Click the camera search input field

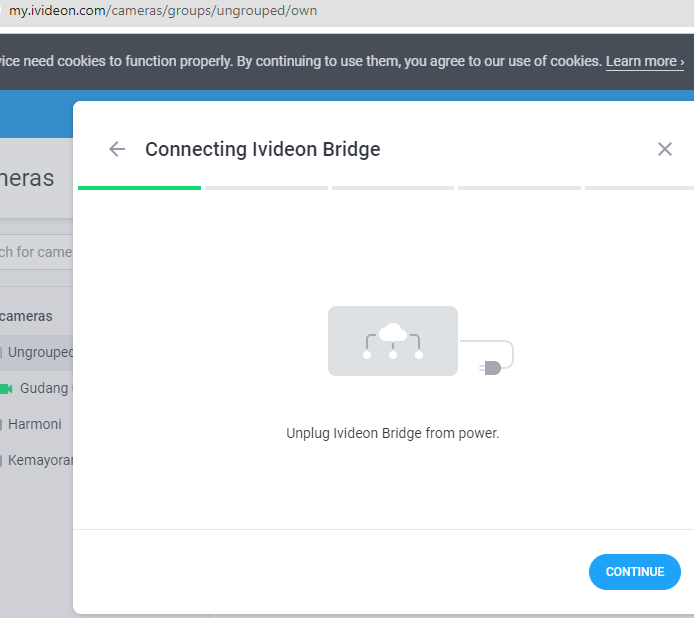[x=36, y=252]
